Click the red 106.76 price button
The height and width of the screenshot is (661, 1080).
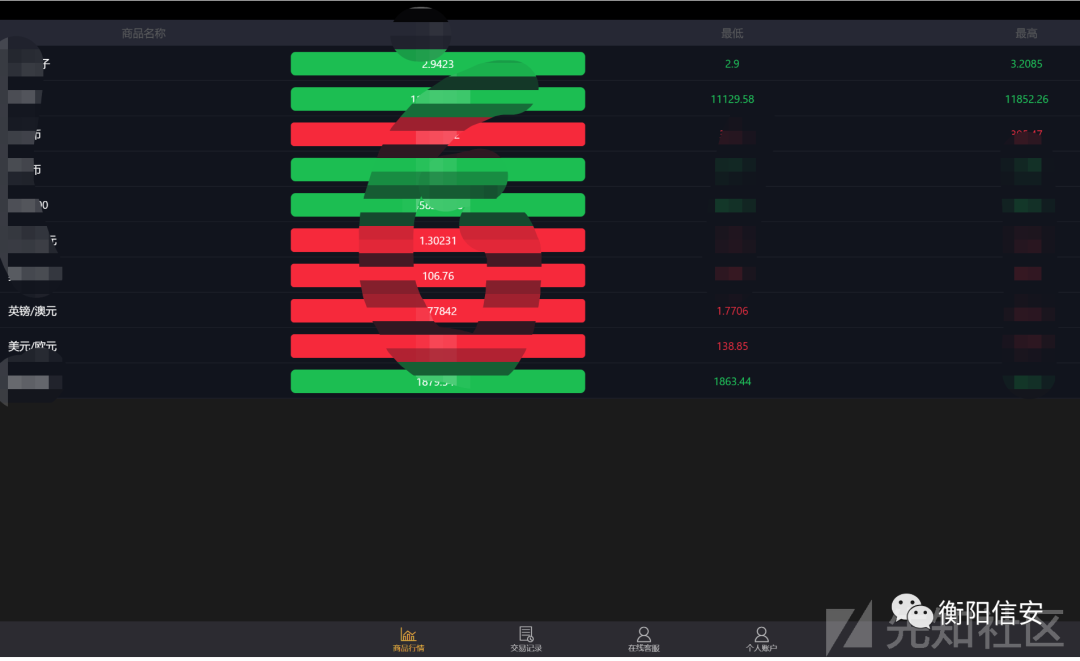point(438,275)
